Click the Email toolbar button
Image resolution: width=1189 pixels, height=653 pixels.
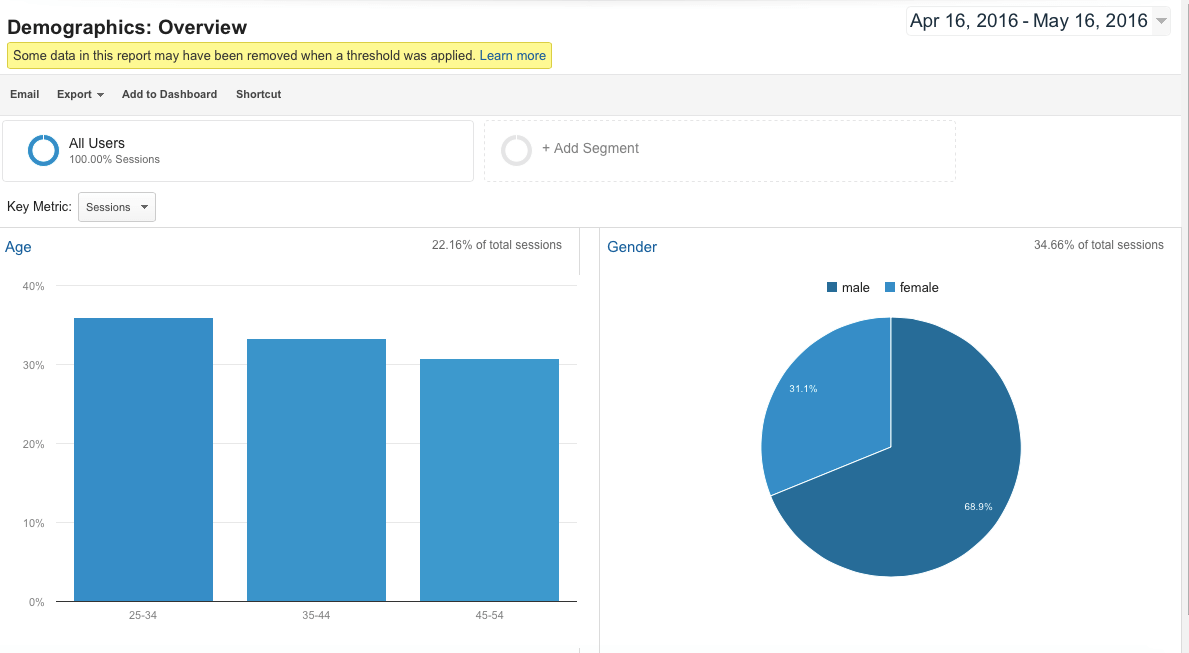(x=25, y=94)
